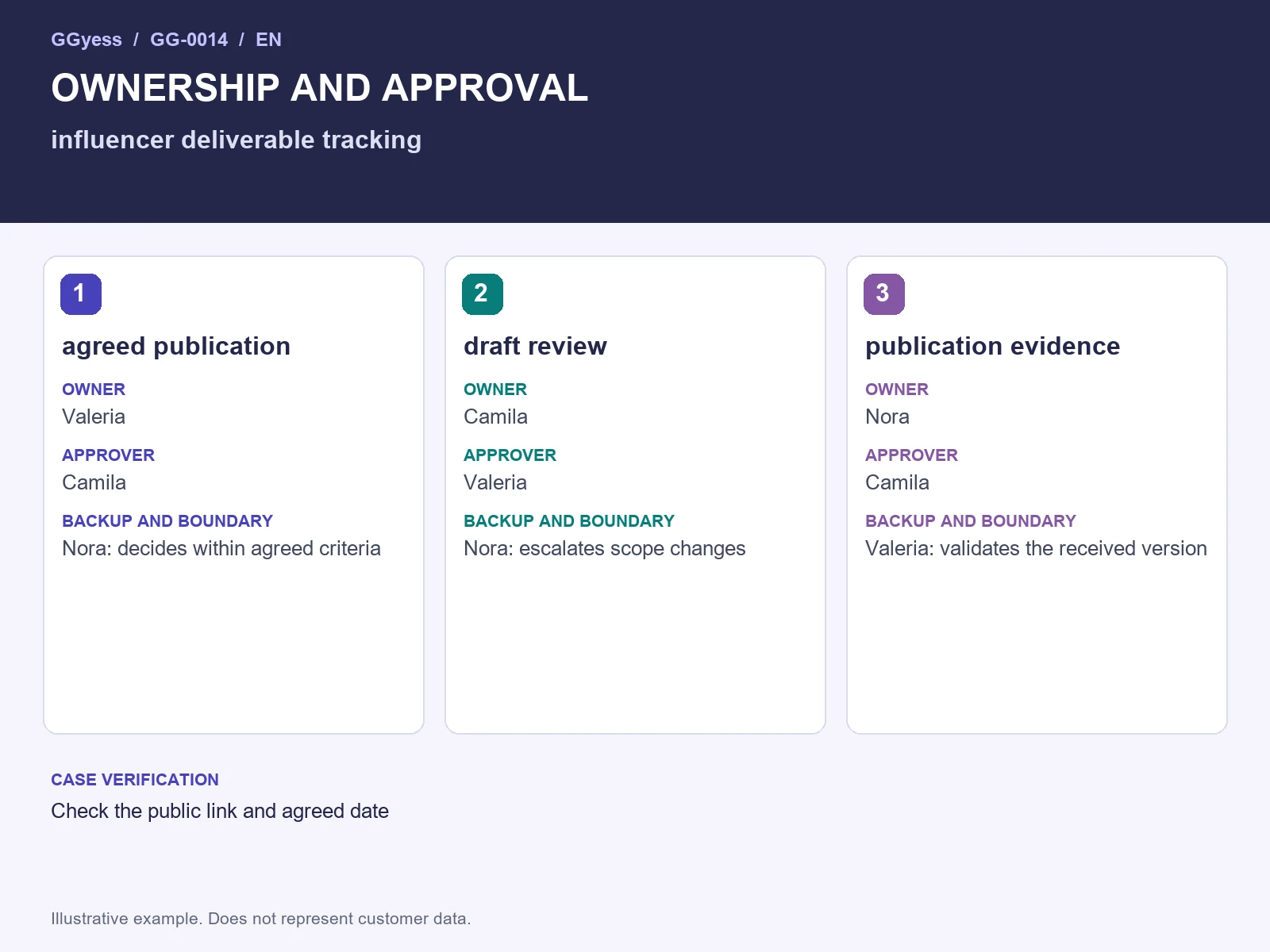Select approver Camila in publication evidence card
This screenshot has width=1270, height=952.
[x=897, y=482]
